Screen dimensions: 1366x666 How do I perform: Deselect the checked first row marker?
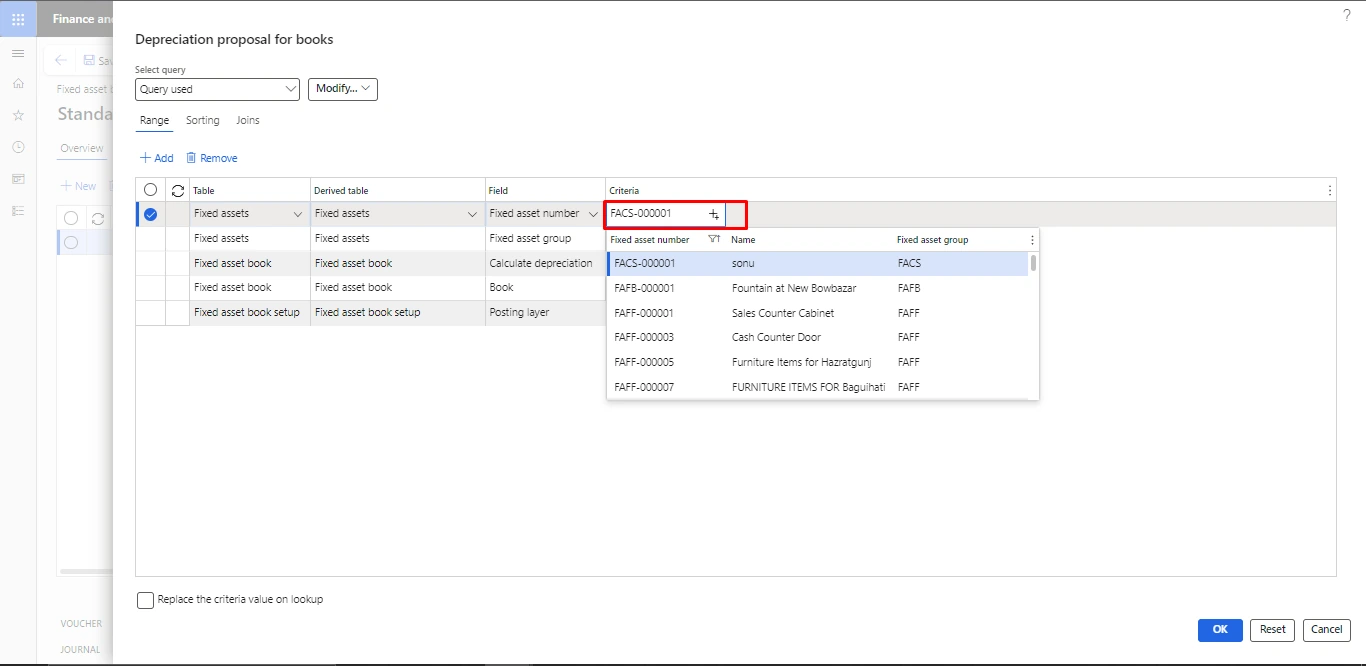(x=151, y=214)
